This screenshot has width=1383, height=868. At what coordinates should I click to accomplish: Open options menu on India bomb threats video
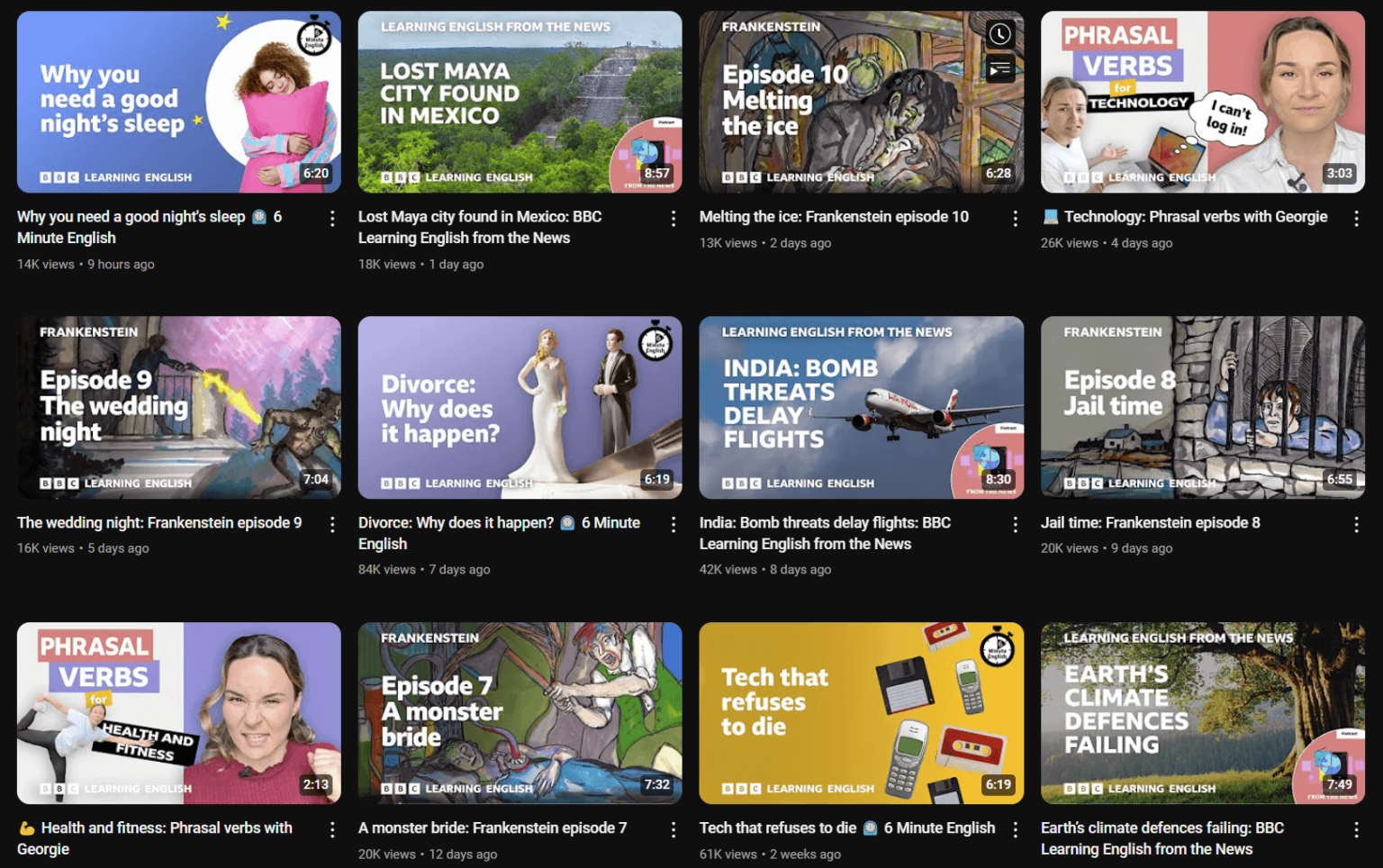pyautogui.click(x=1015, y=523)
